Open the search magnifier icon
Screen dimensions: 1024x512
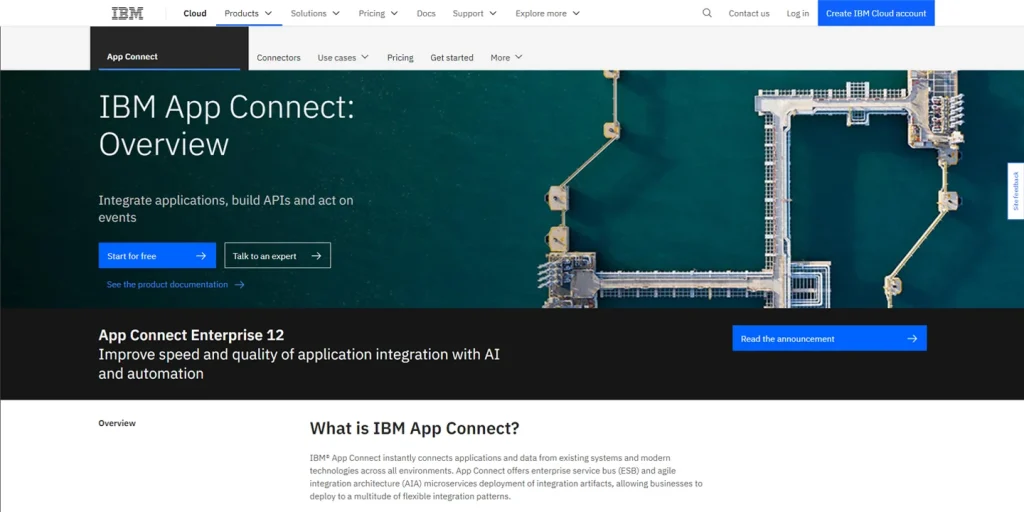(x=707, y=13)
